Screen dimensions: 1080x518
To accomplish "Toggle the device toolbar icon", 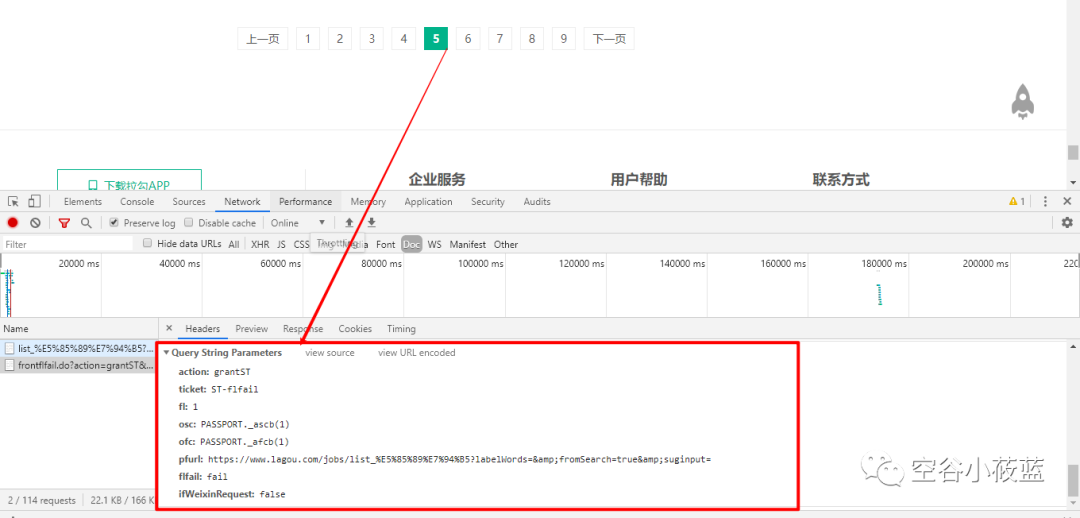I will point(34,202).
